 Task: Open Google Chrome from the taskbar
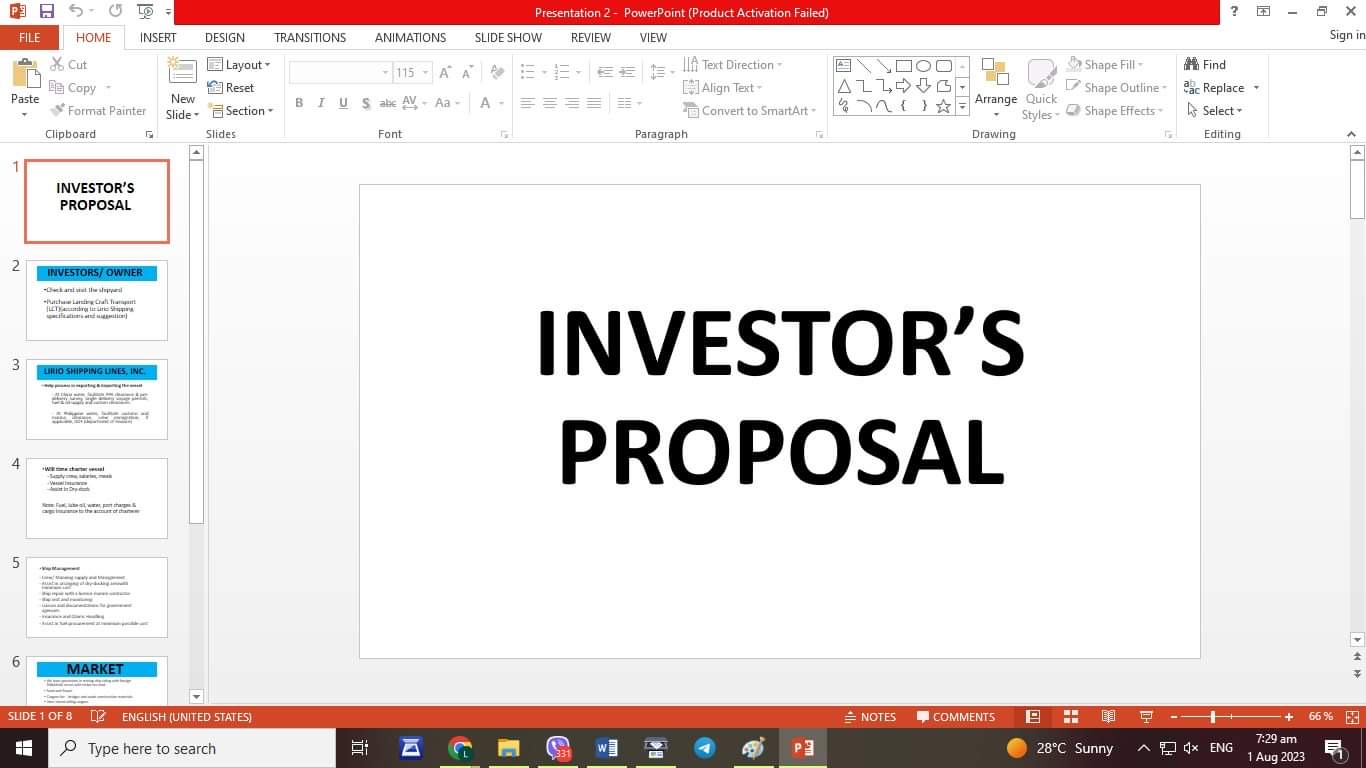point(460,748)
